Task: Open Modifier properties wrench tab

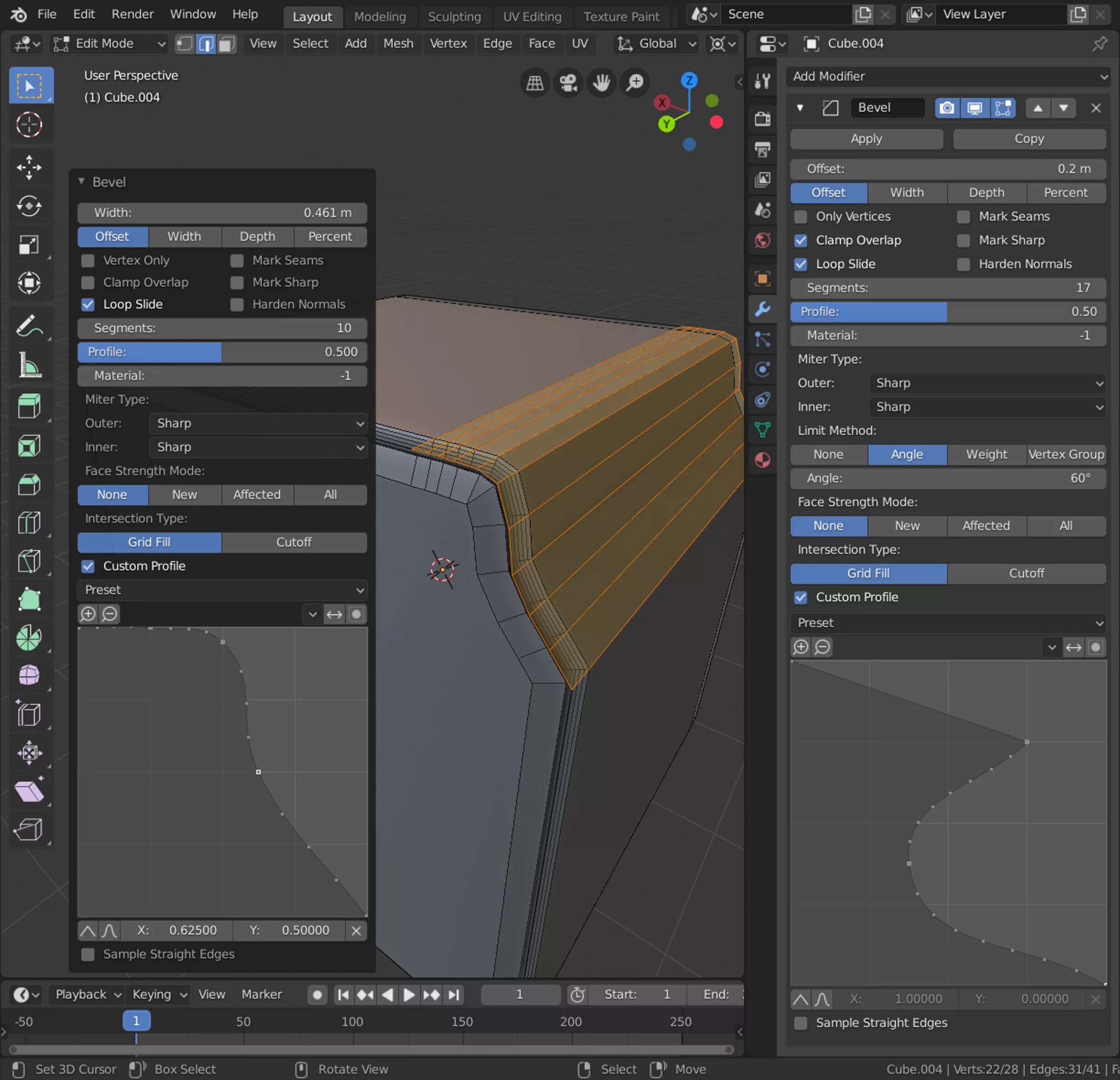Action: pyautogui.click(x=763, y=309)
